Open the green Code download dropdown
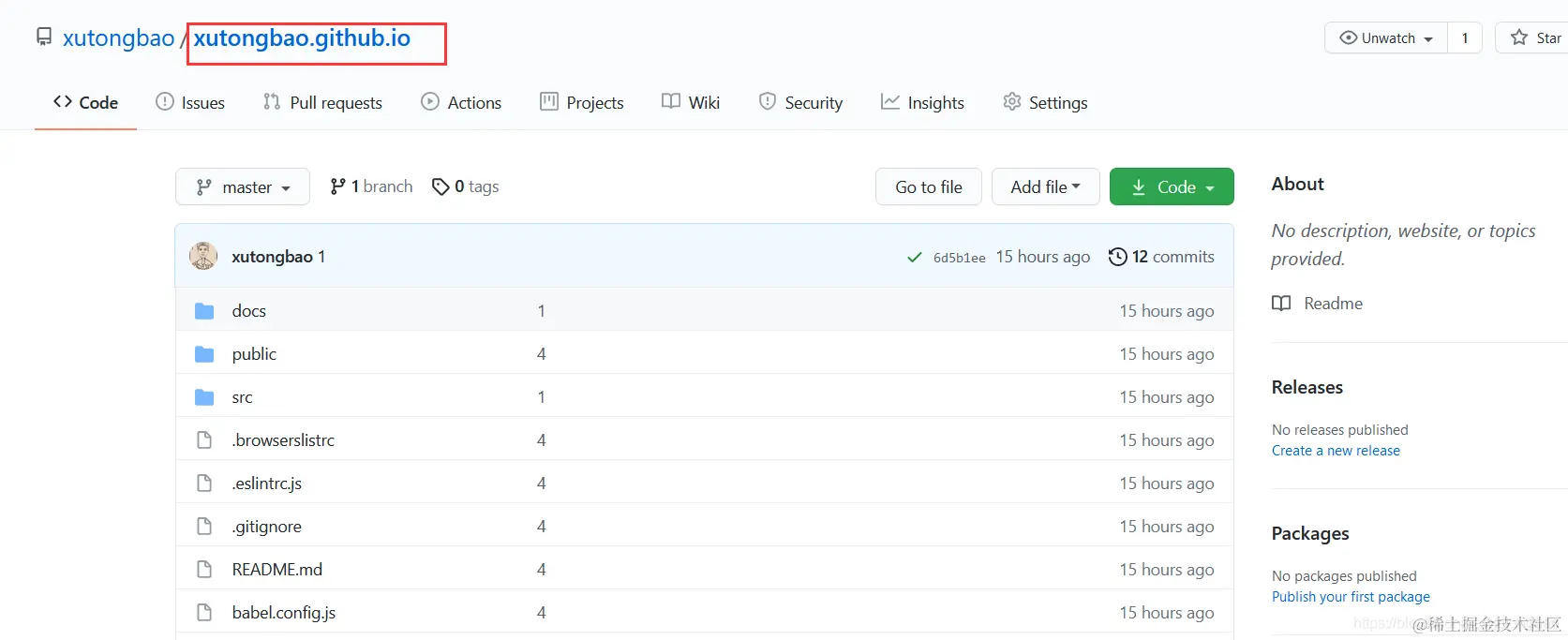1568x640 pixels. point(1172,186)
